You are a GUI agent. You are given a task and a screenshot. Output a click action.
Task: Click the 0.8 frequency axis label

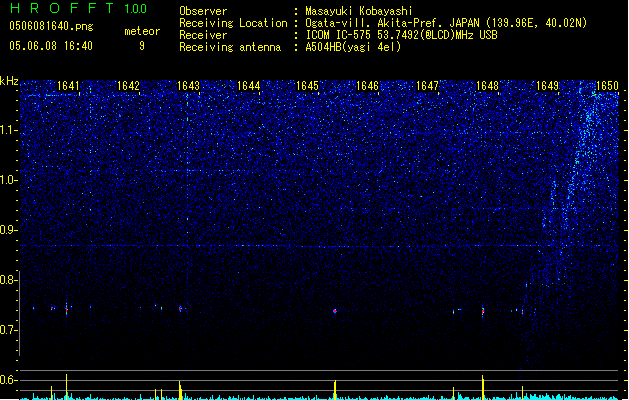click(x=8, y=280)
